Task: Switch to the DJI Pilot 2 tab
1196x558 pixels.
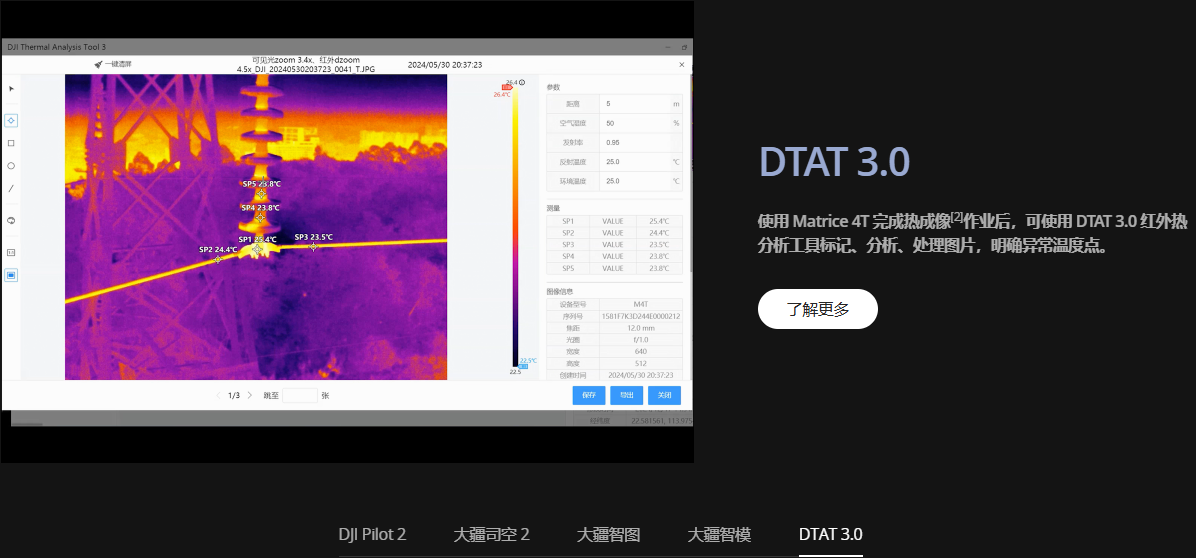Action: (x=372, y=534)
